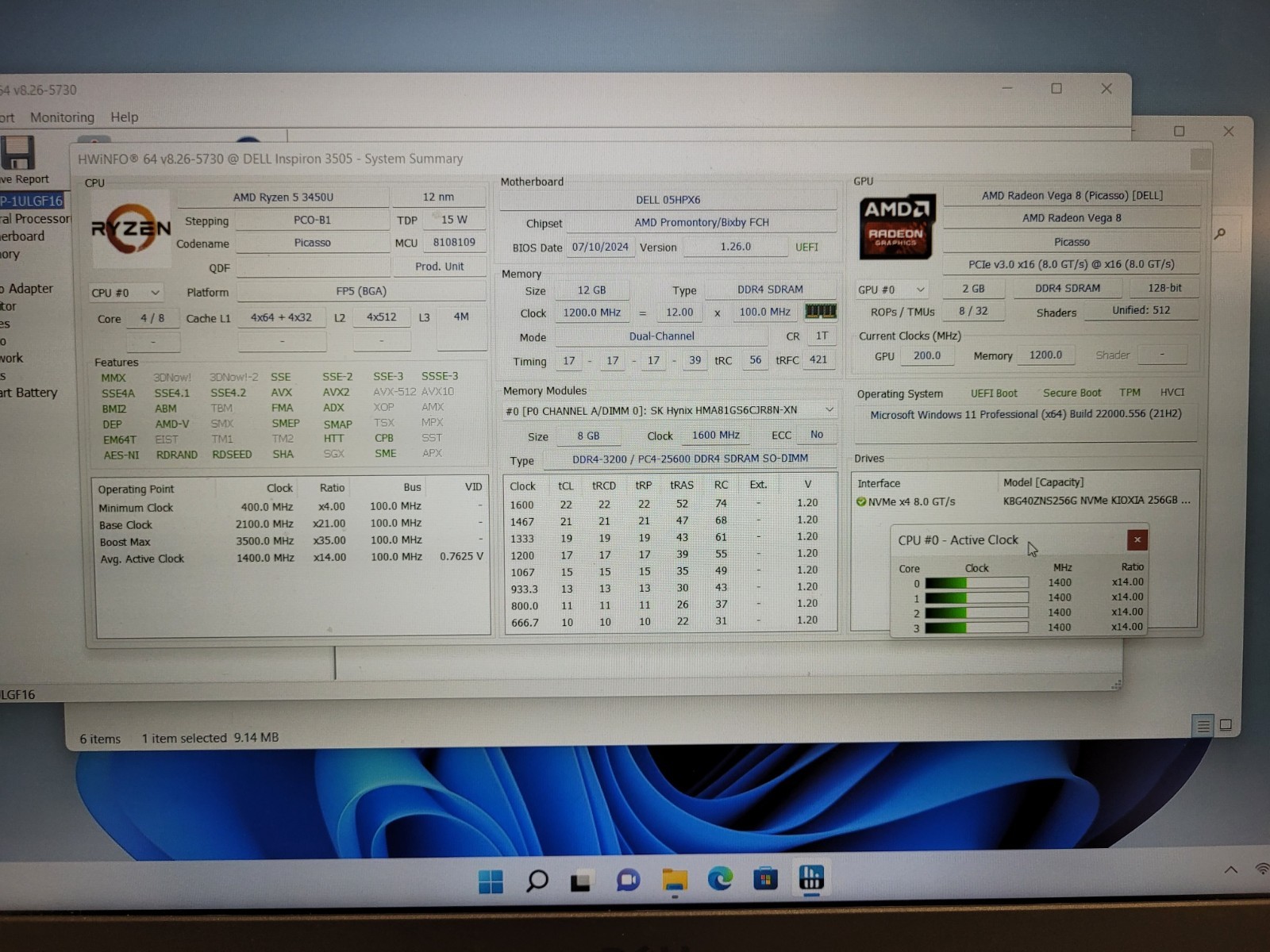Viewport: 1270px width, 952px height.
Task: Click the KBG40ZNS256G NVMe KIOXIA drive entry
Action: (x=1096, y=501)
